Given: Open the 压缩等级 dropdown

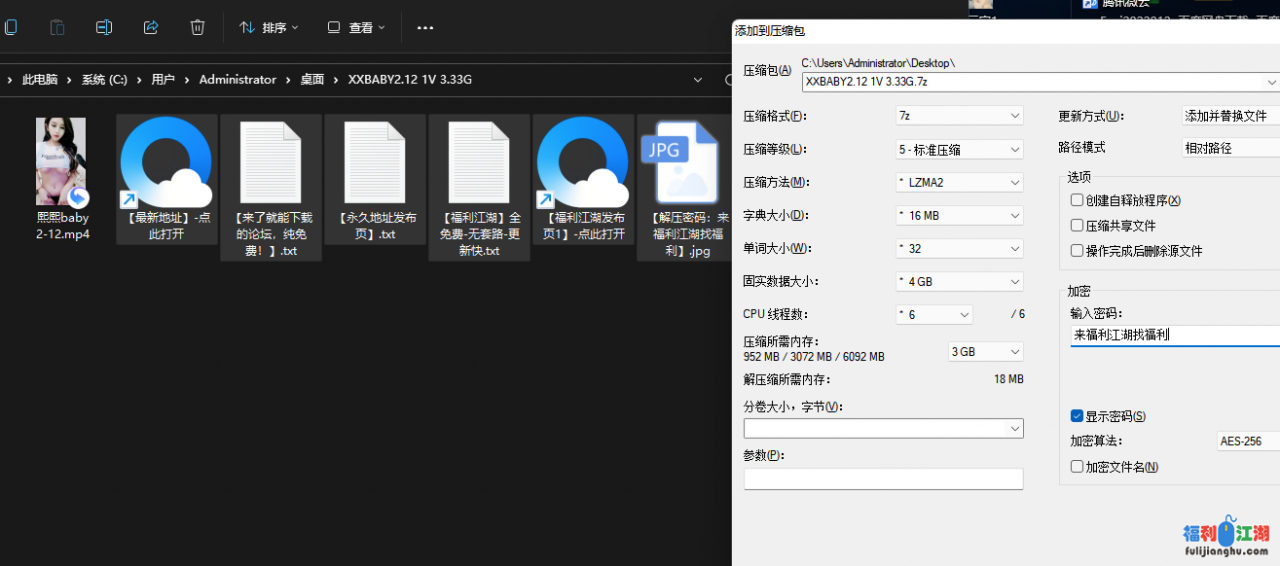Looking at the screenshot, I should 959,150.
